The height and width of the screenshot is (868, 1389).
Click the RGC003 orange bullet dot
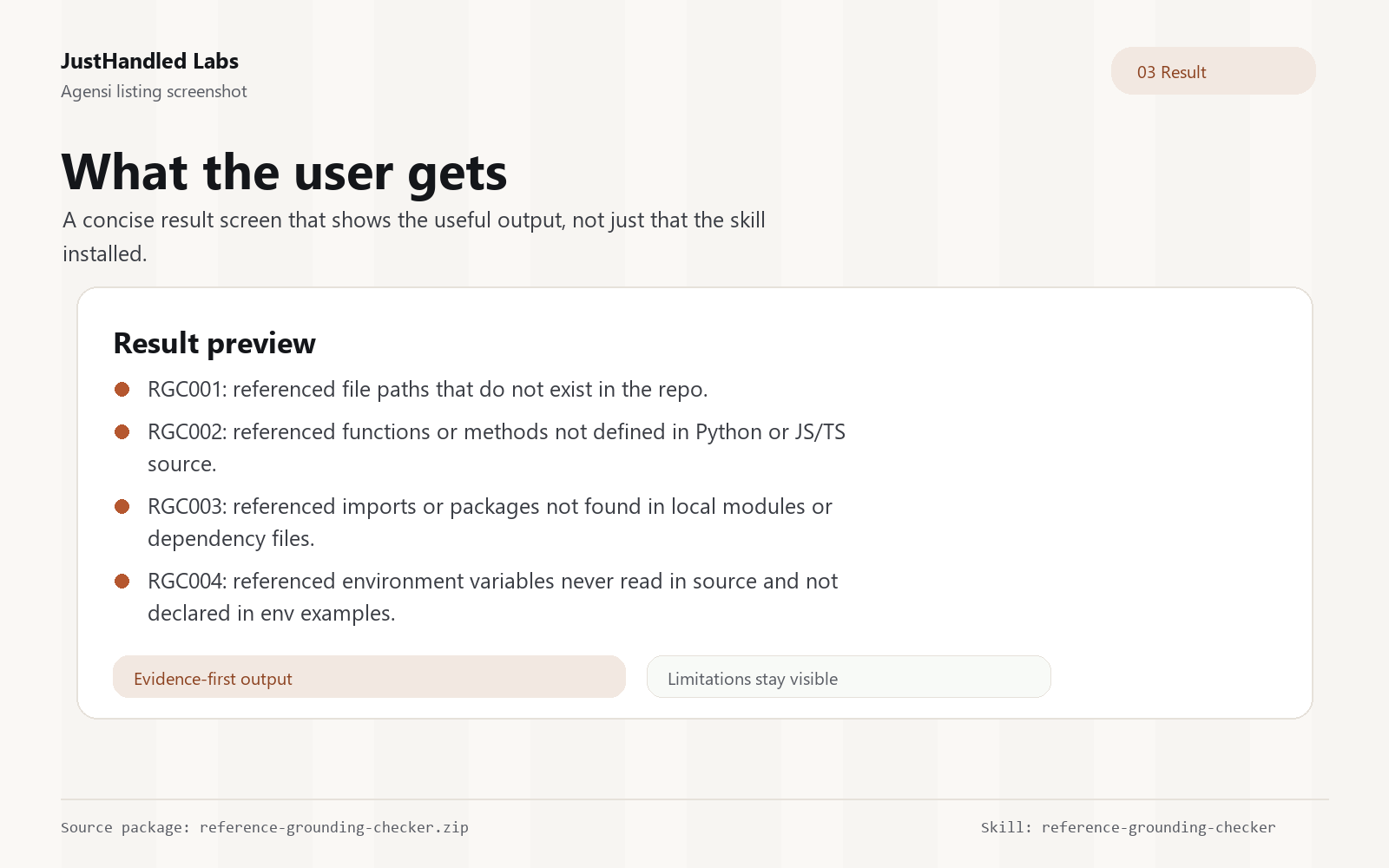(x=122, y=507)
